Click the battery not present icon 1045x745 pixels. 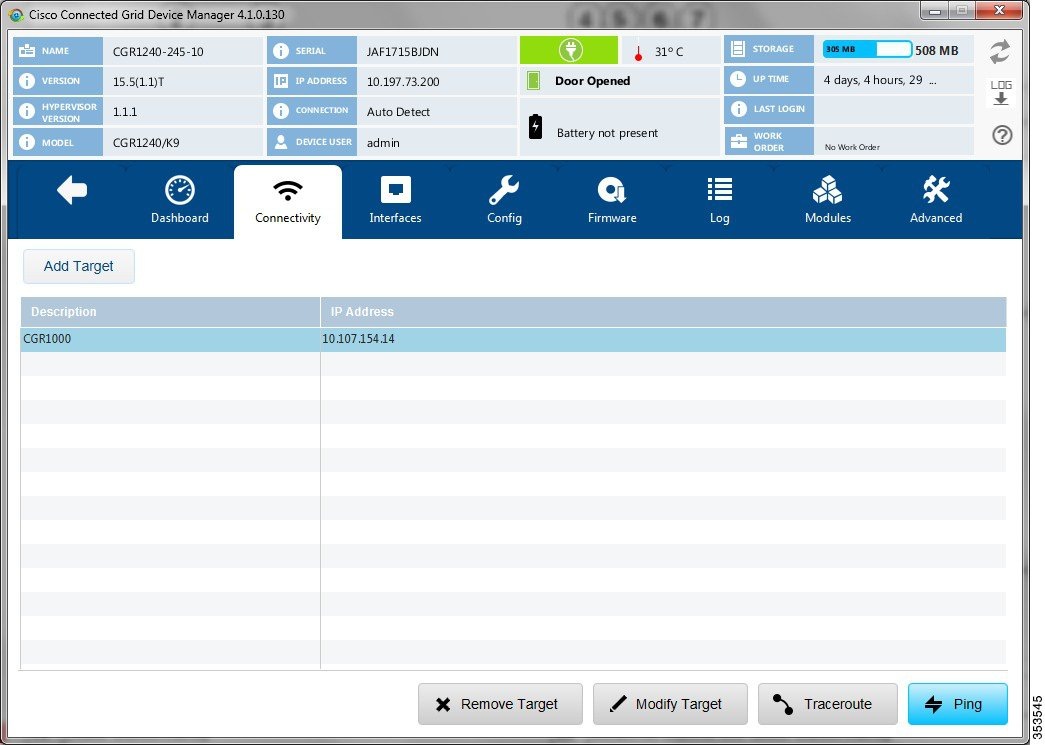pos(535,126)
